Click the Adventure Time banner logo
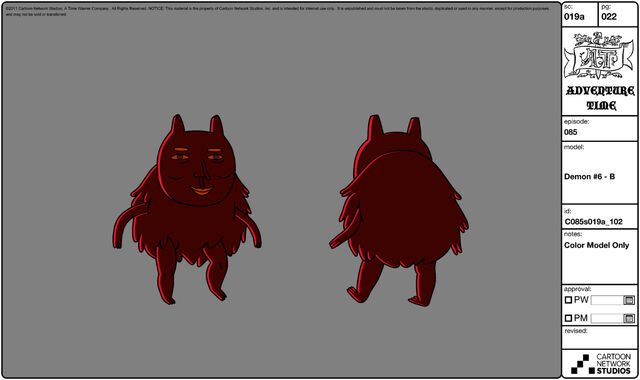The width and height of the screenshot is (640, 380). point(599,56)
